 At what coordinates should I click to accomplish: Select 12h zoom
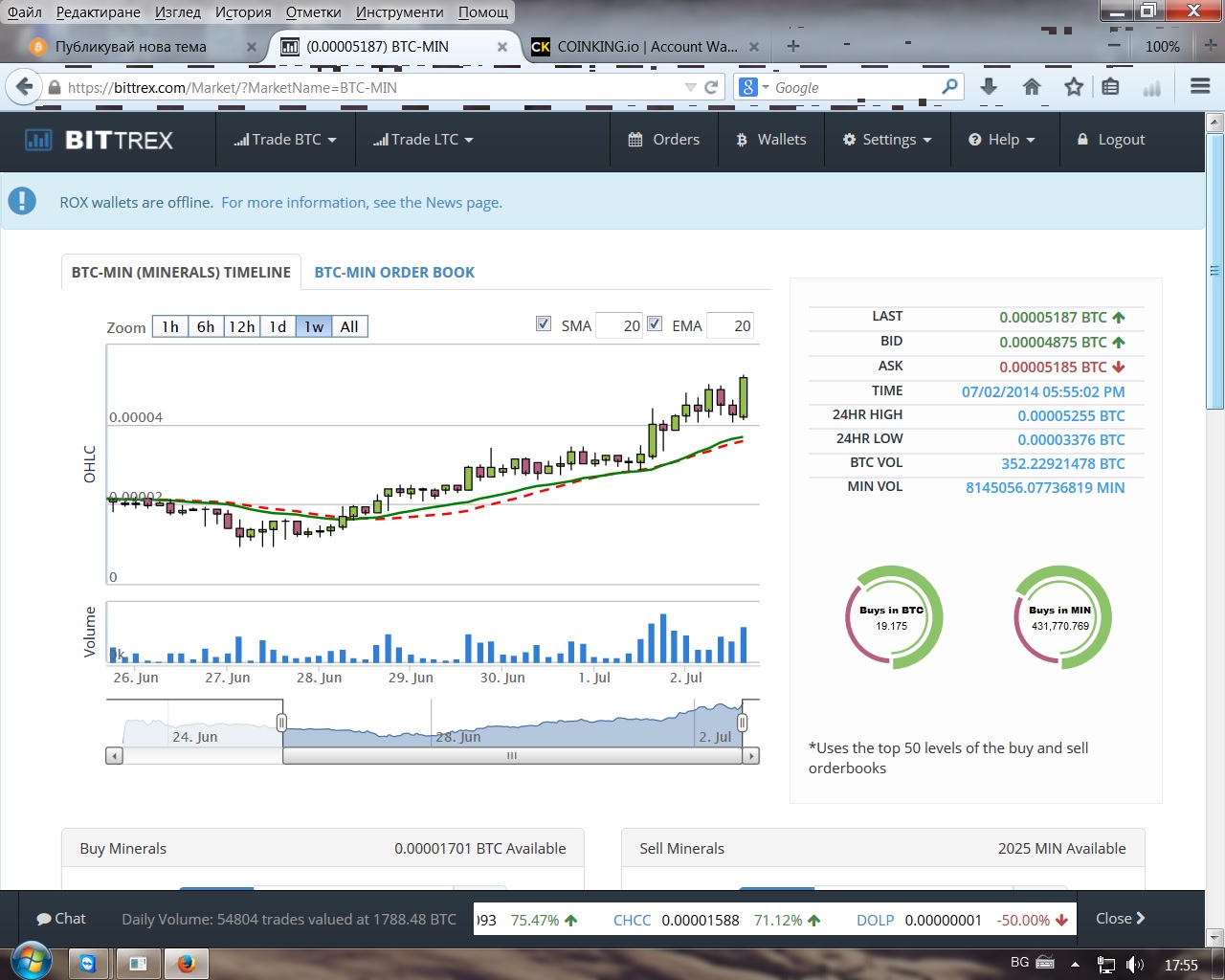click(x=241, y=326)
